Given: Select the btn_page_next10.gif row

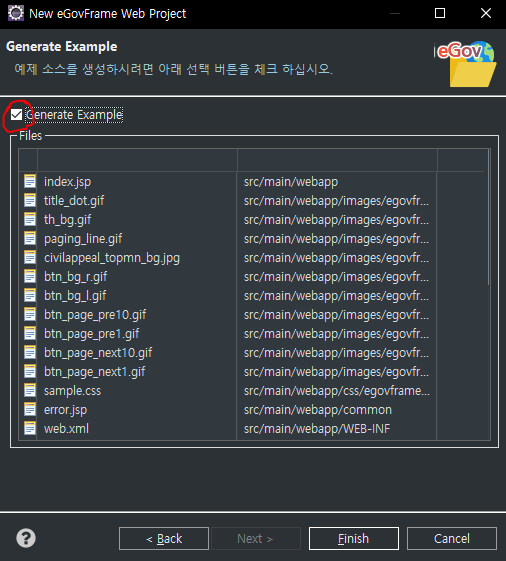Looking at the screenshot, I should 227,352.
